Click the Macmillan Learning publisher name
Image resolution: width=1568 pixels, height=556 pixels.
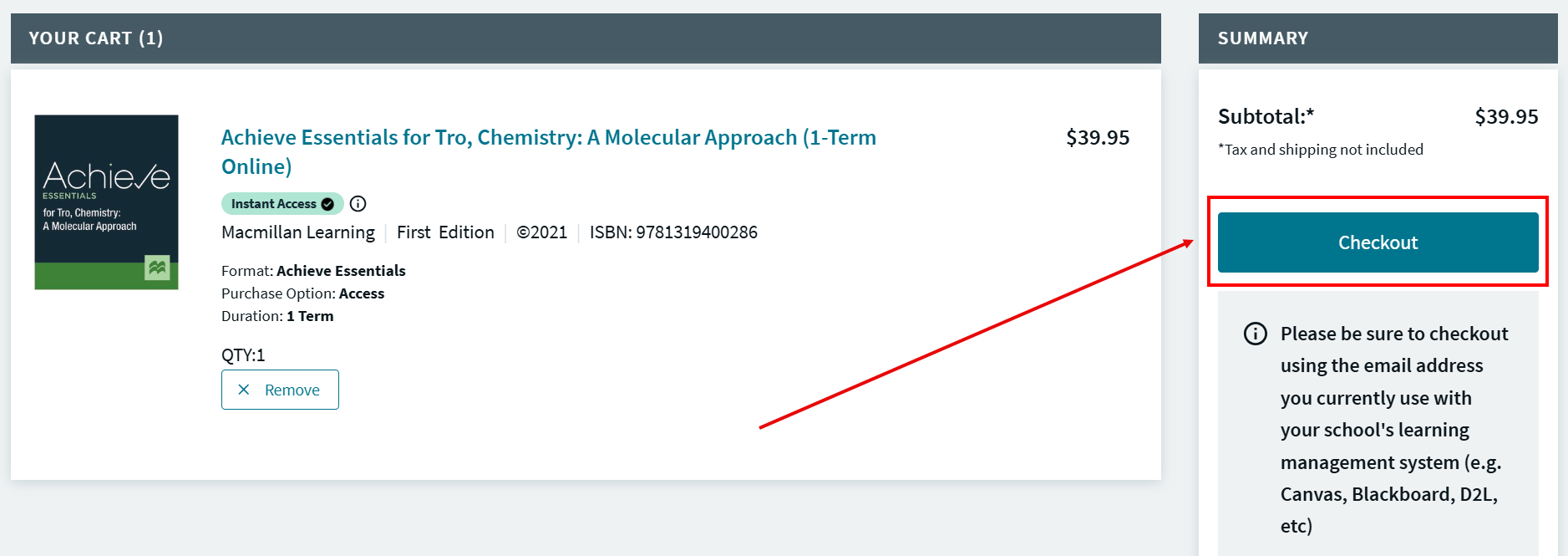tap(298, 232)
